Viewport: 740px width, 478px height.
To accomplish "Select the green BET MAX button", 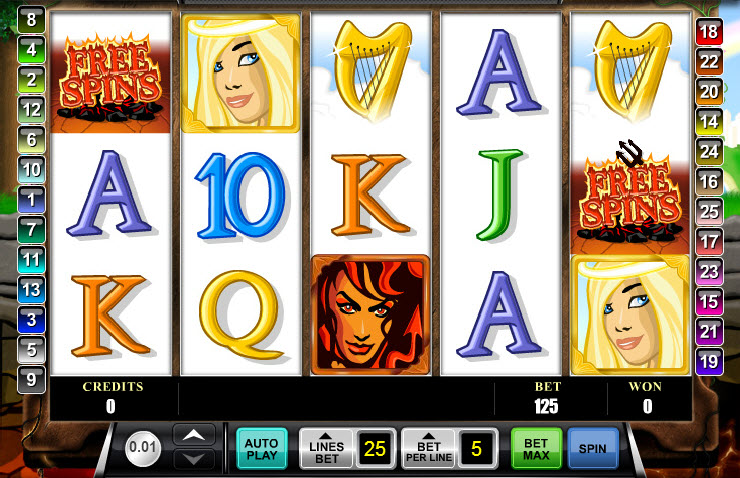I will coord(536,448).
